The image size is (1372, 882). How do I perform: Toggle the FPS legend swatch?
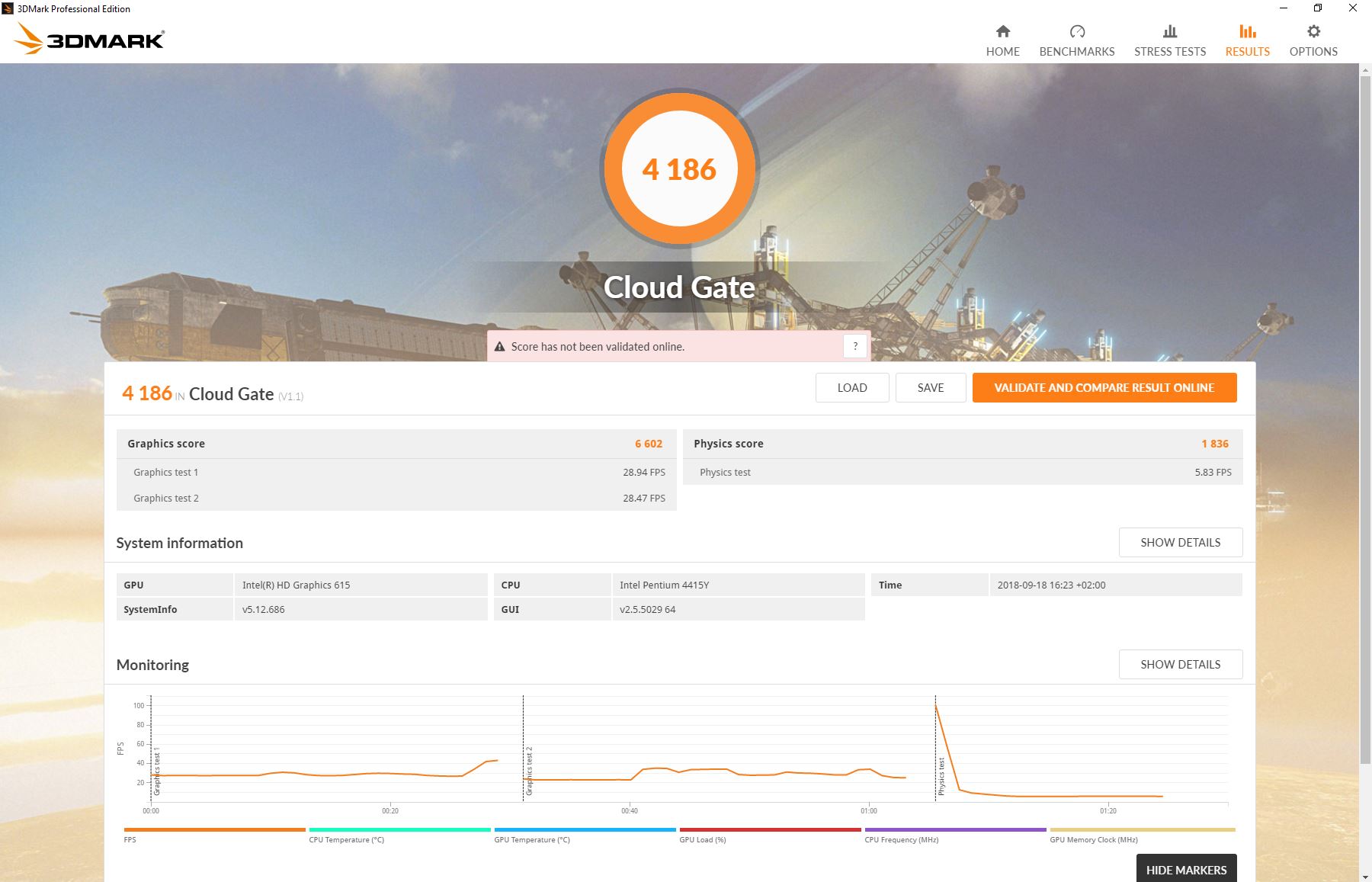[x=214, y=829]
